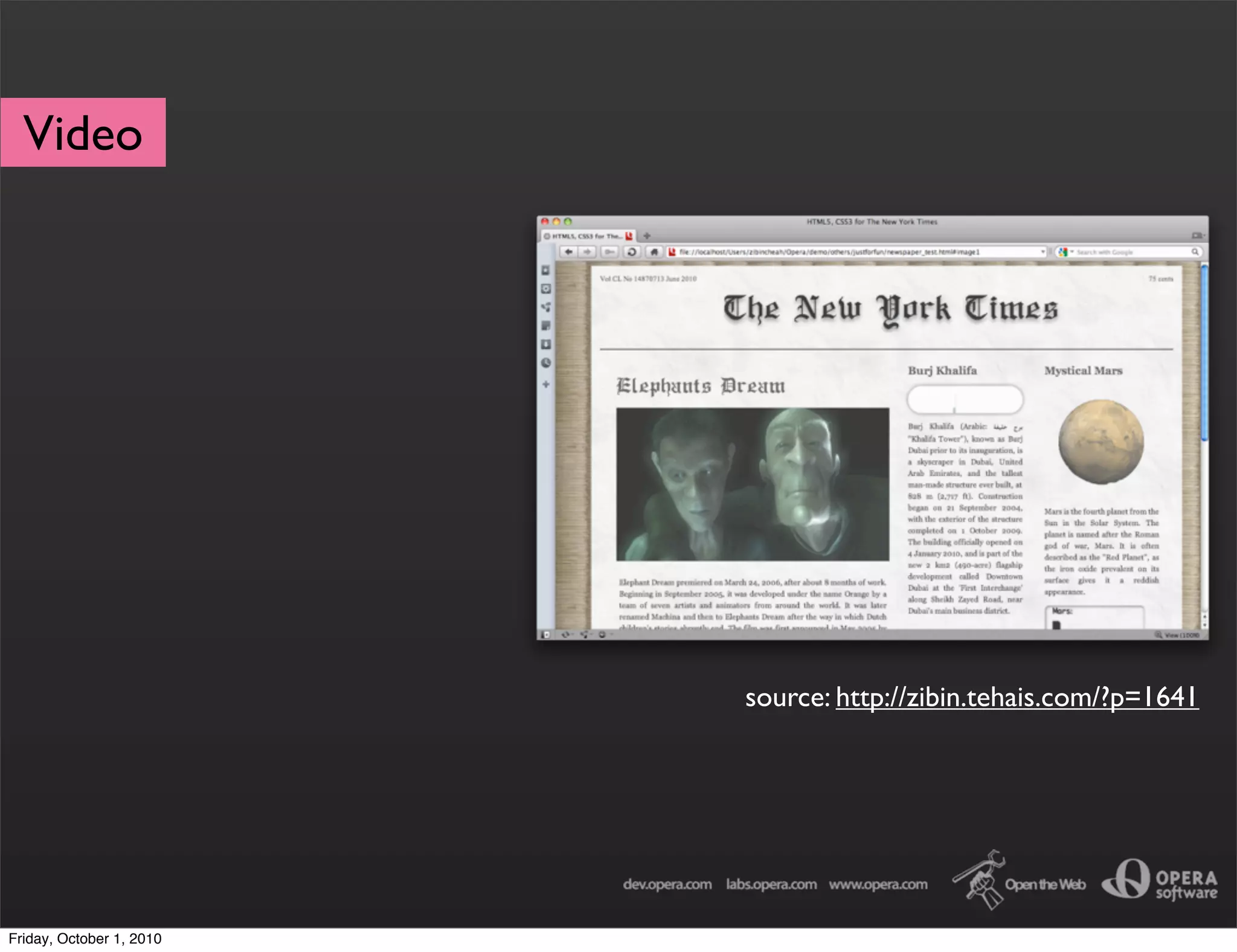Click the macOS yellow minimize window button
Screen dimensions: 1237x952
(556, 222)
